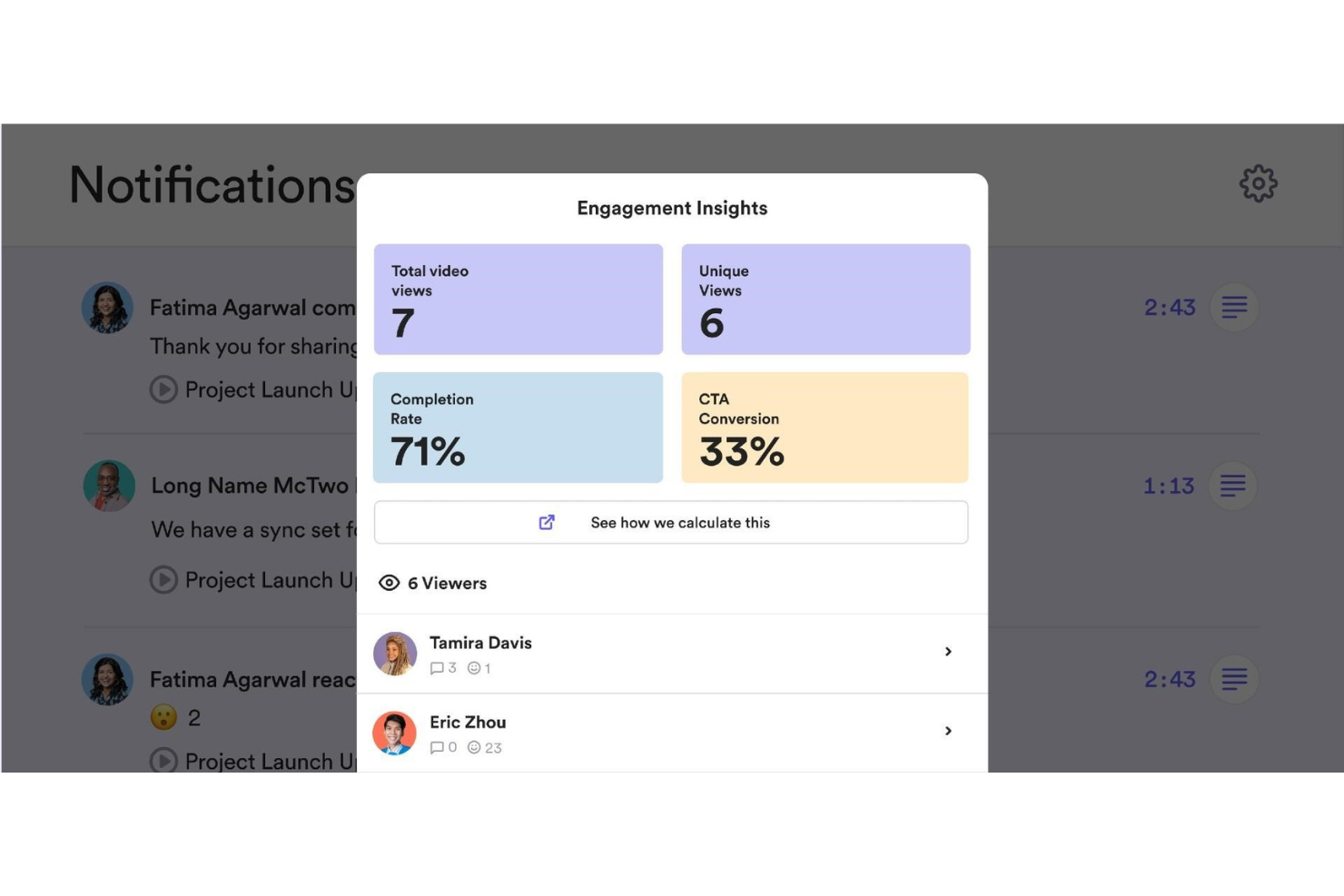Open notification settings gear icon
Image resolution: width=1344 pixels, height=896 pixels.
click(x=1258, y=183)
